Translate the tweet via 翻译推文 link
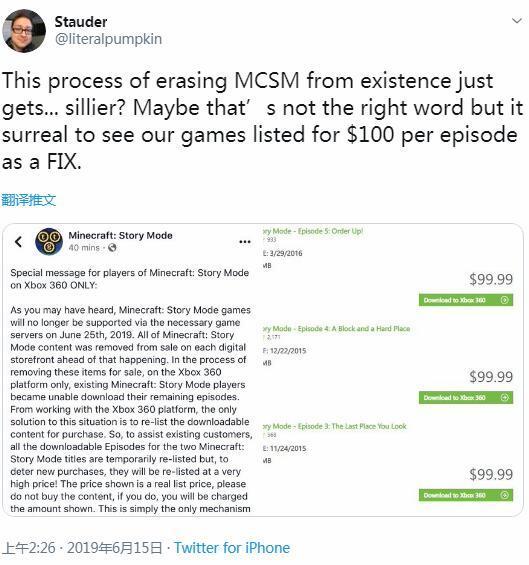 [x=28, y=200]
